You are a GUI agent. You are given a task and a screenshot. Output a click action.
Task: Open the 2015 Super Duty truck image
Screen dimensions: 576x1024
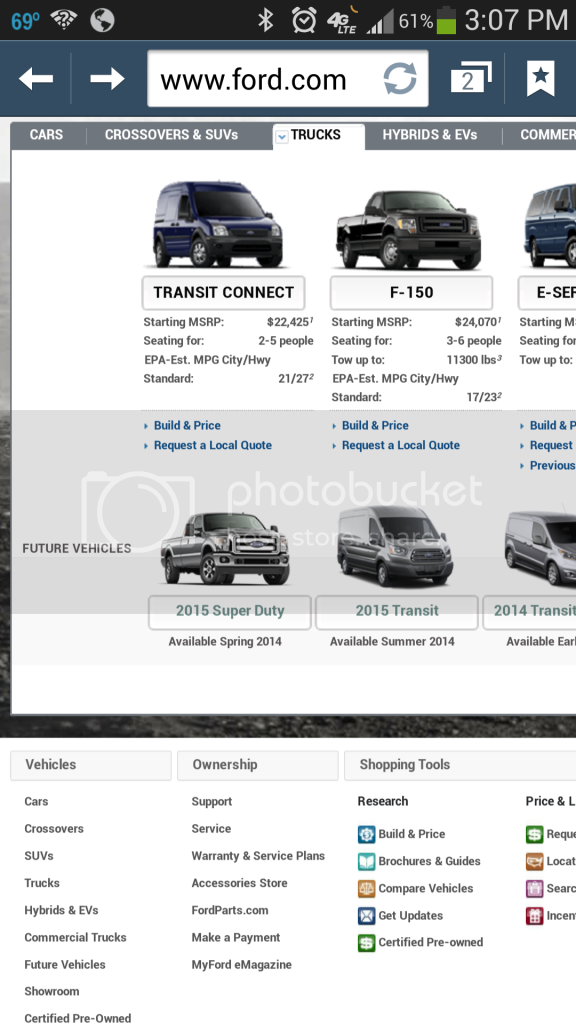point(225,549)
